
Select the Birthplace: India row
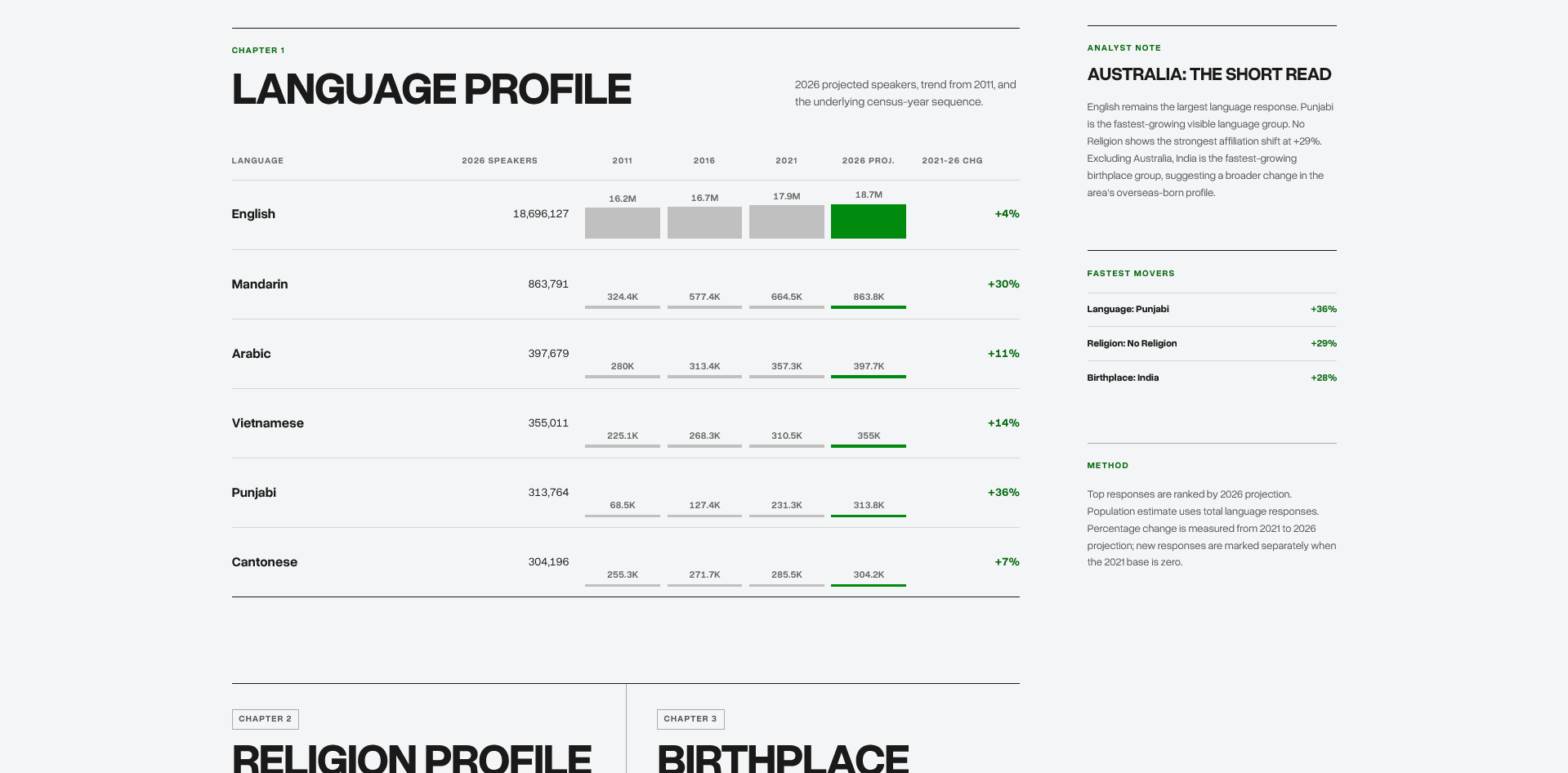click(1212, 378)
